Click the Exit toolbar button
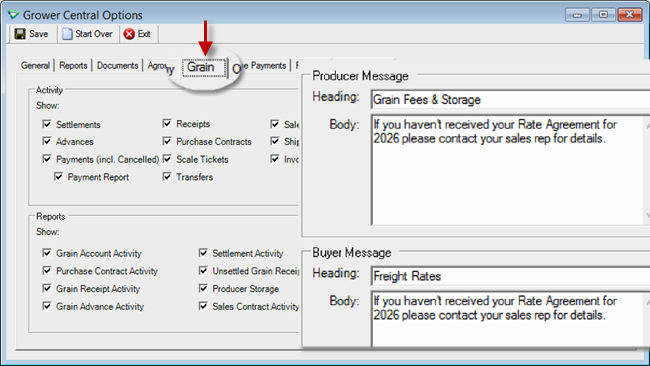The width and height of the screenshot is (650, 366). coord(137,34)
